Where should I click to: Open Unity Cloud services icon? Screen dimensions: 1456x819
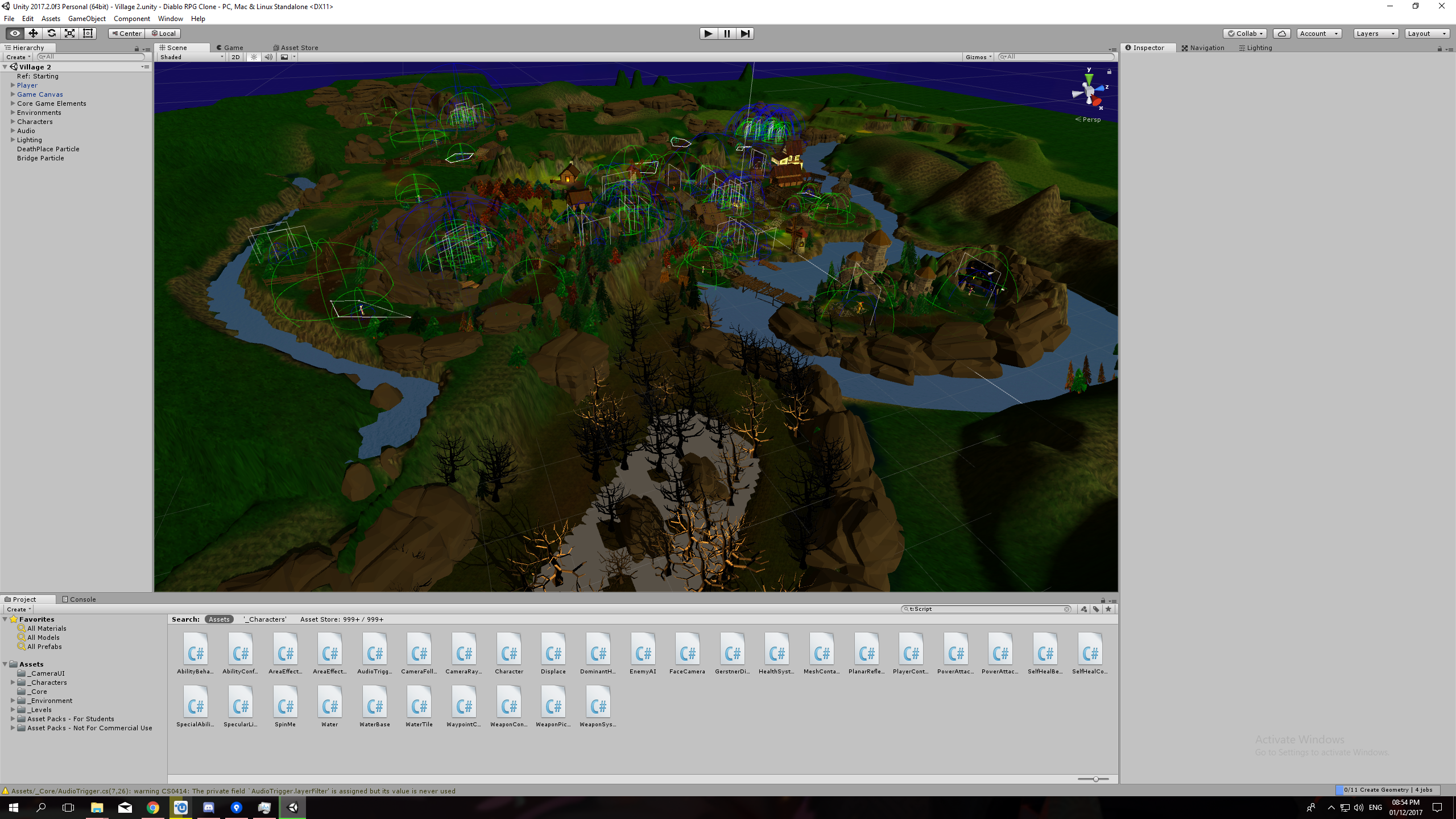(x=1281, y=34)
